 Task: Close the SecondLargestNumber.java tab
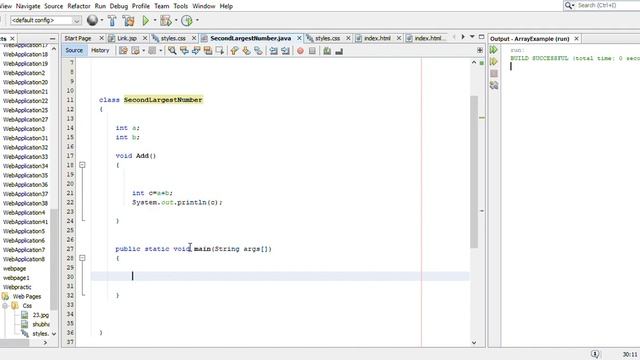299,38
